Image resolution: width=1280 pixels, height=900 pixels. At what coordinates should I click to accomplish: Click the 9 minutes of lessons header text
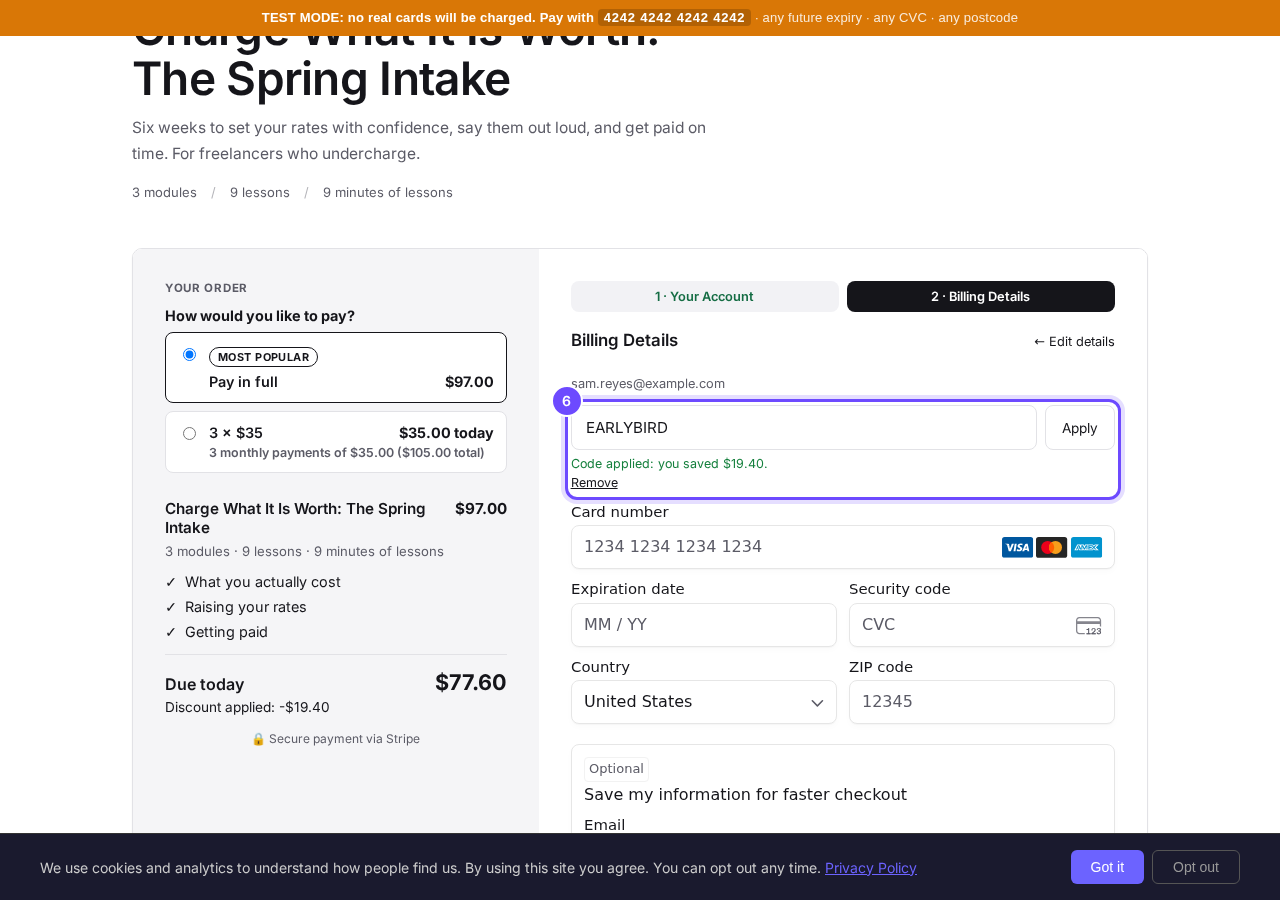pos(388,192)
